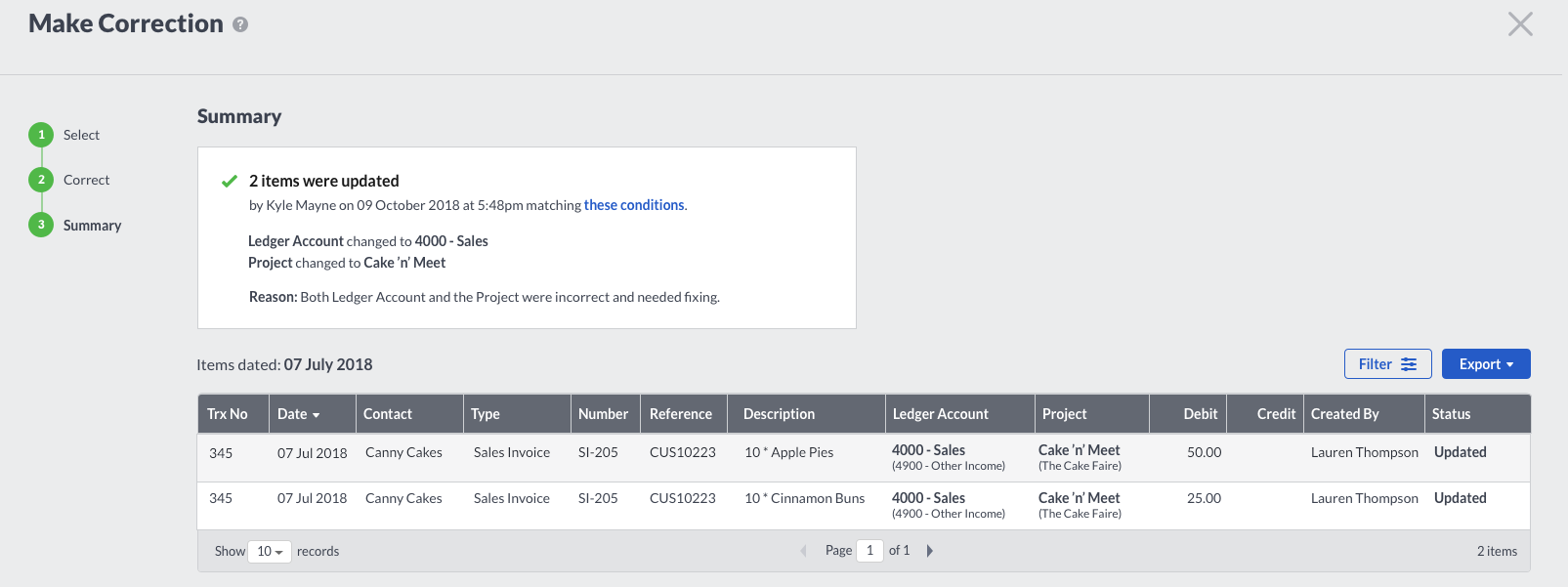Open the 'these conditions' link

tap(633, 205)
